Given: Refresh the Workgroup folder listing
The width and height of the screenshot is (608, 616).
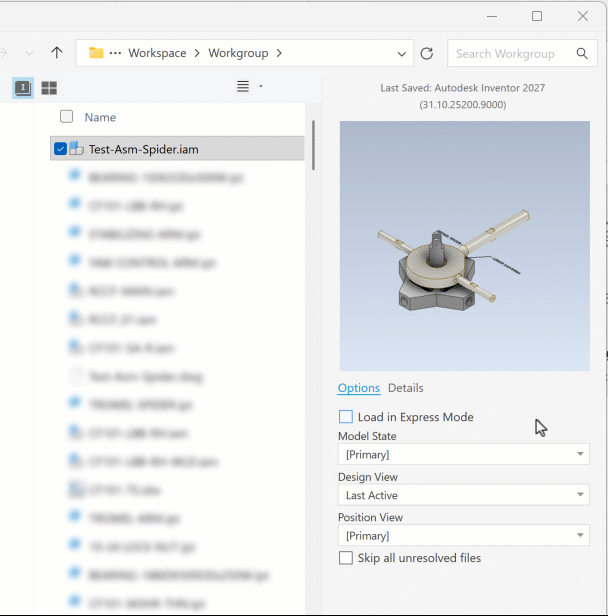Looking at the screenshot, I should tap(427, 53).
